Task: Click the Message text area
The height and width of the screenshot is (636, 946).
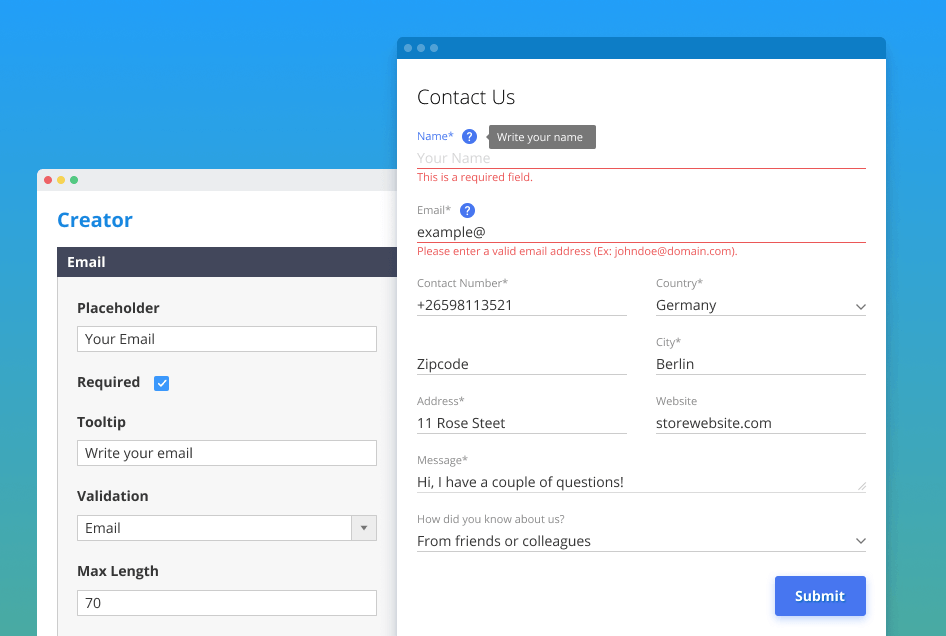Action: click(x=640, y=482)
